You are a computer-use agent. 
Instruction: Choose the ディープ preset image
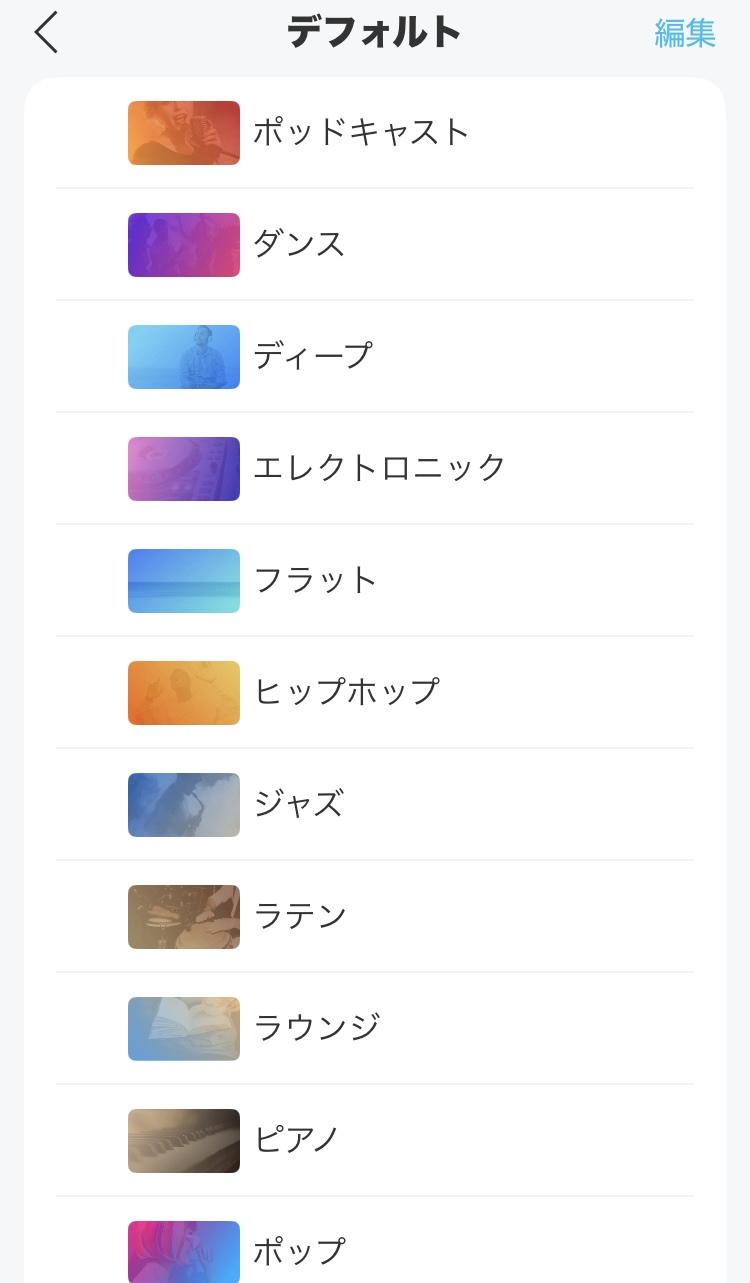(184, 356)
